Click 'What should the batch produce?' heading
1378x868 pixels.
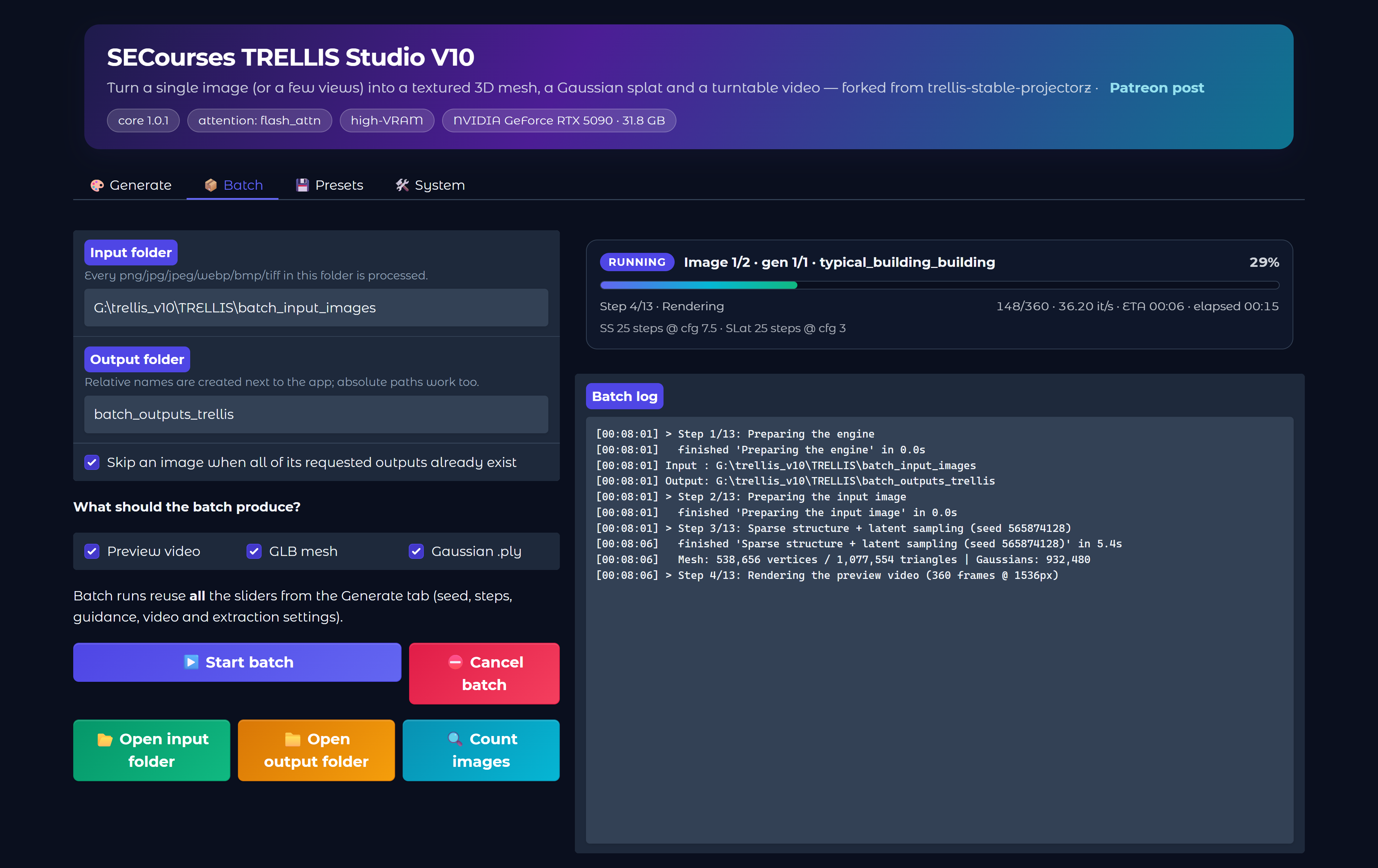click(187, 507)
